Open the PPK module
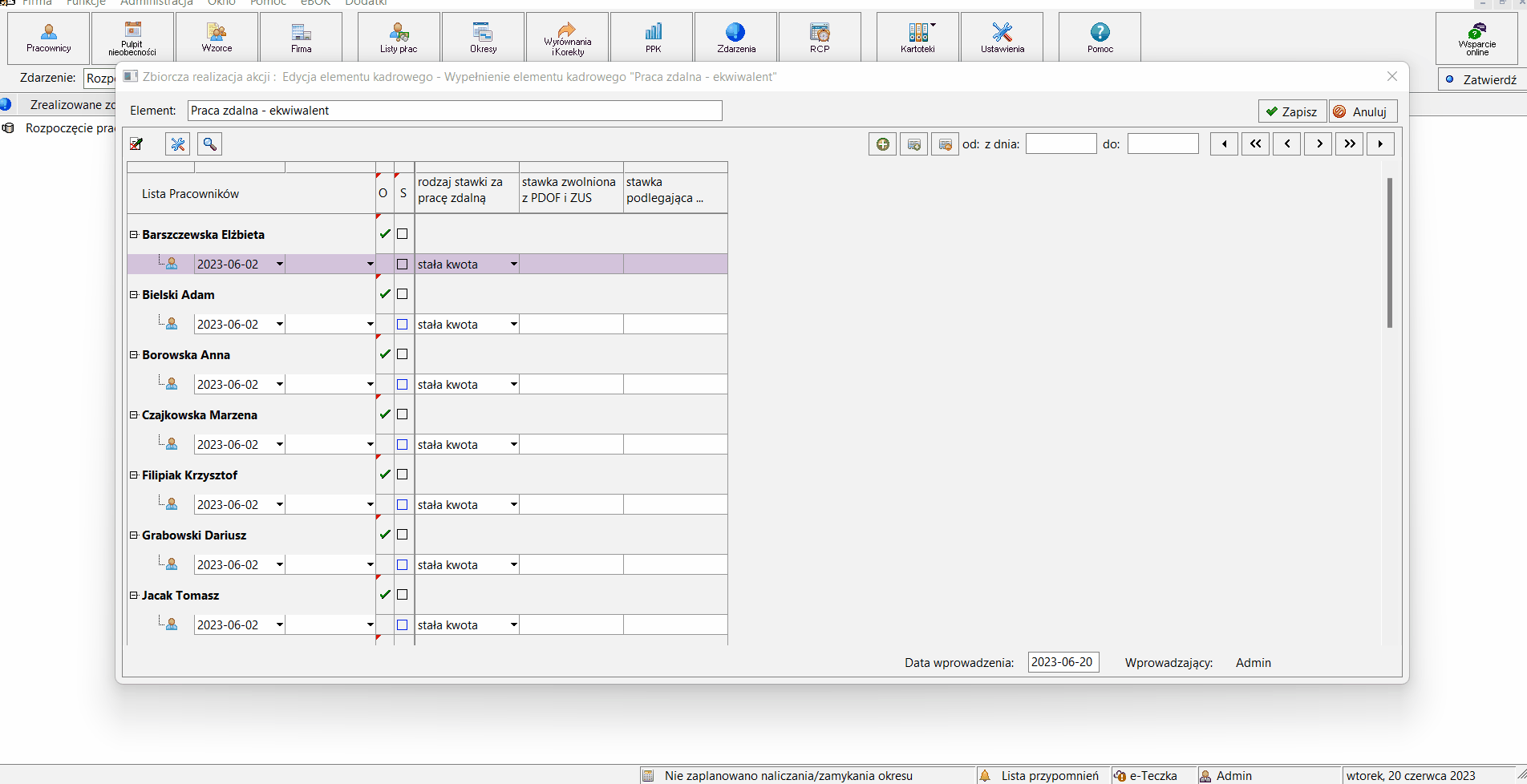The width and height of the screenshot is (1527, 784). click(653, 38)
